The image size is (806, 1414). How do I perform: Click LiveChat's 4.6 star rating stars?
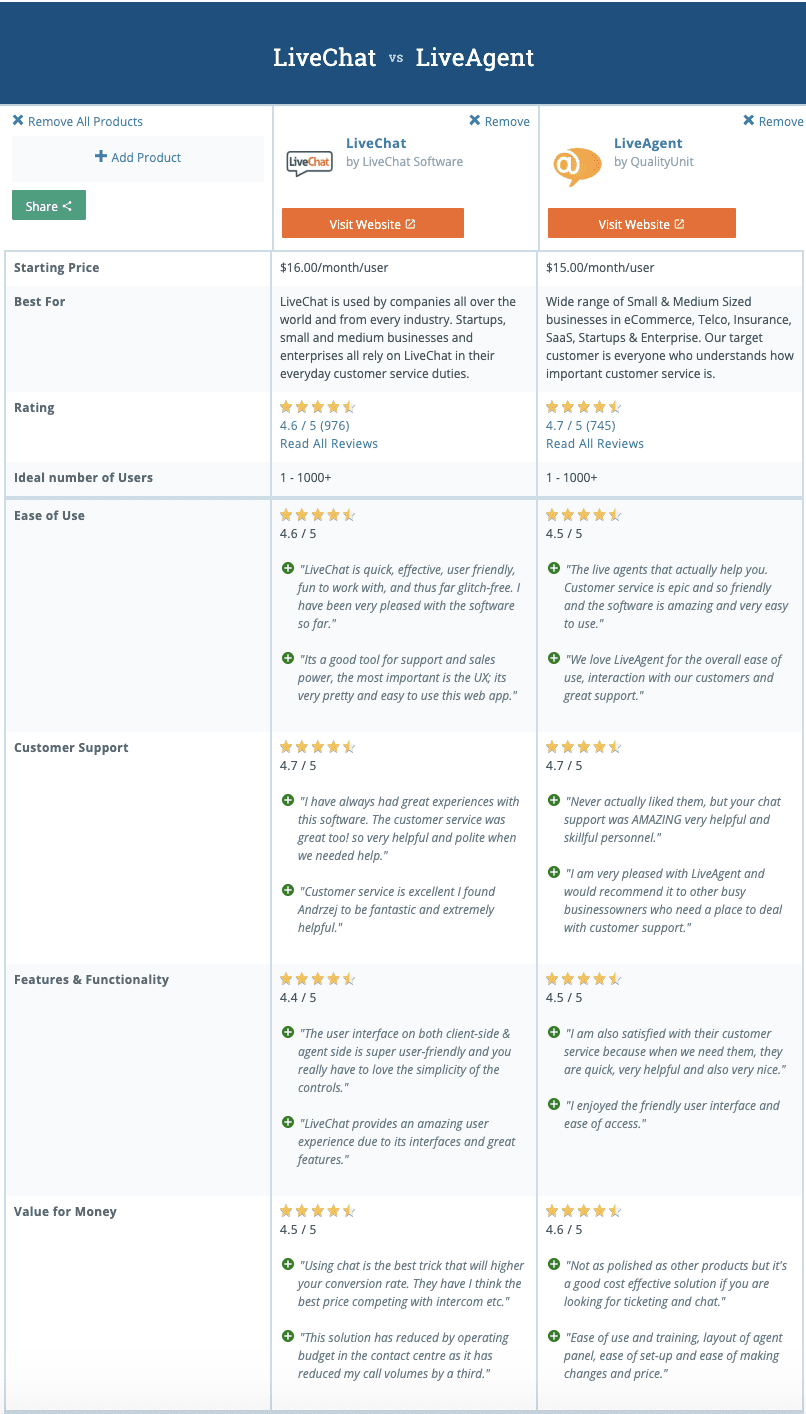pyautogui.click(x=317, y=406)
